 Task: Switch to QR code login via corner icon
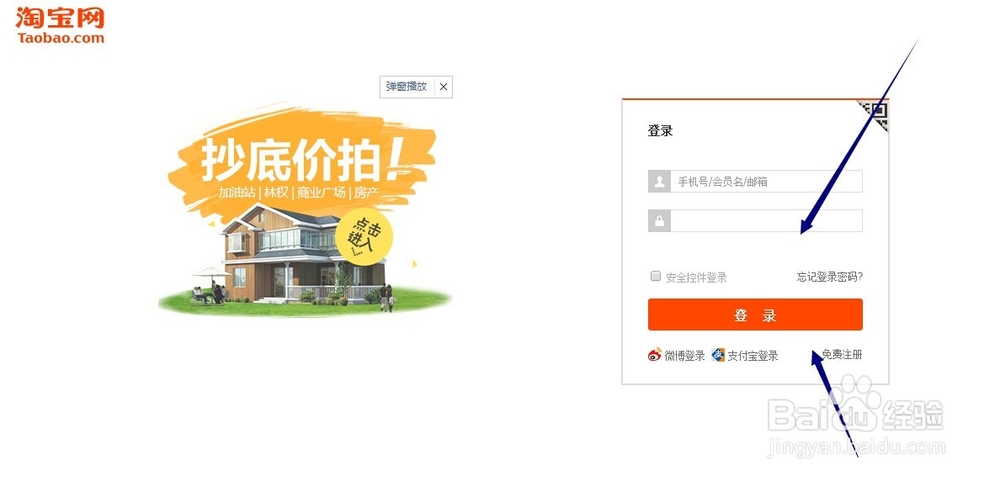[x=874, y=115]
